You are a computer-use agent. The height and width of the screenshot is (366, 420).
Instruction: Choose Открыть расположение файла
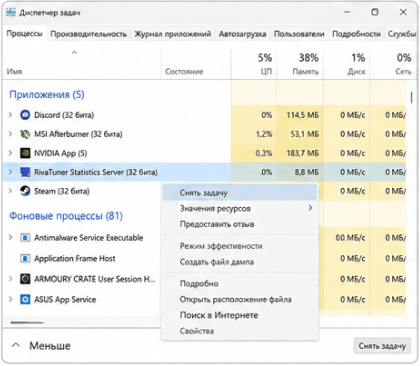[240, 299]
